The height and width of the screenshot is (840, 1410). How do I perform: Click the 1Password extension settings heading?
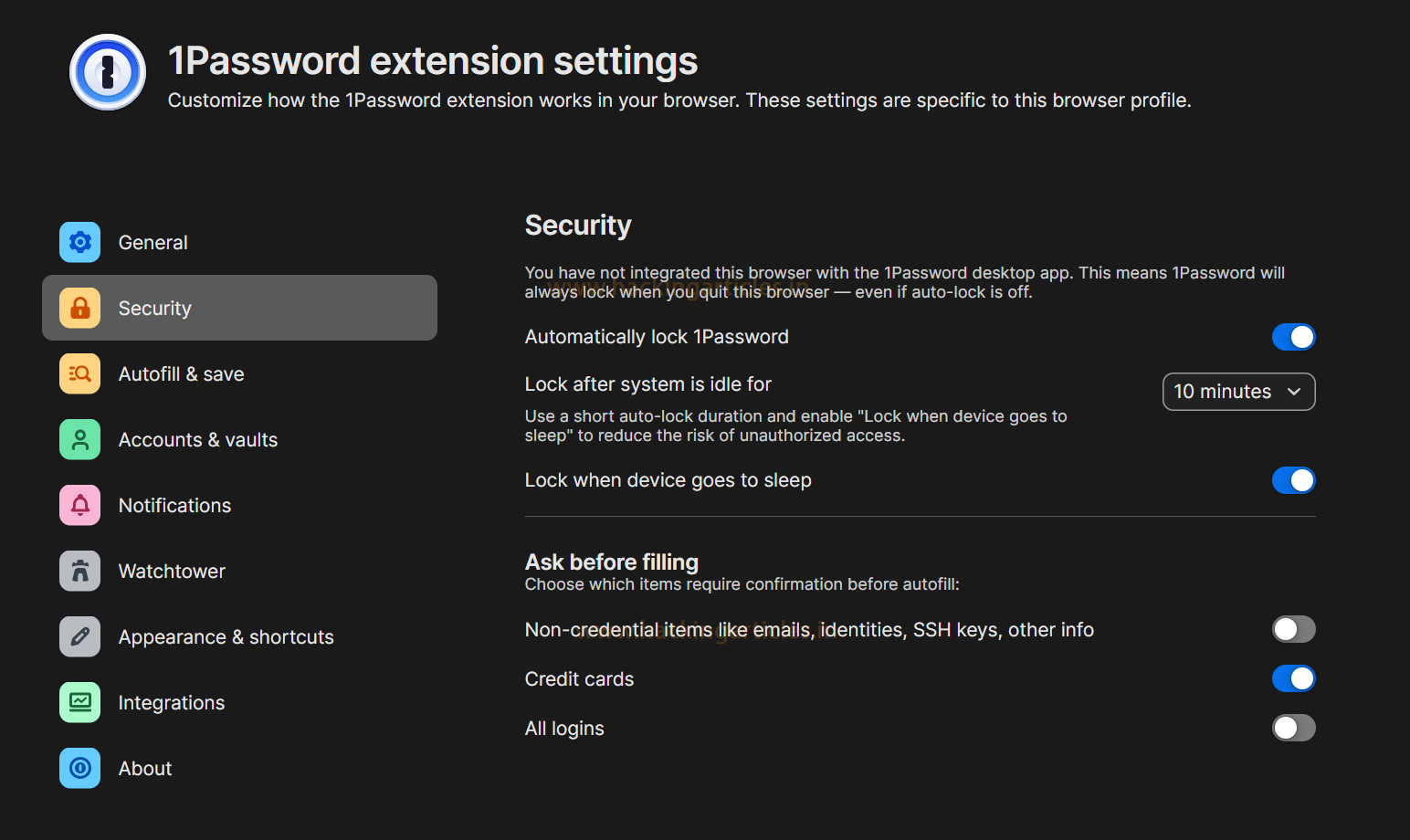click(x=433, y=61)
